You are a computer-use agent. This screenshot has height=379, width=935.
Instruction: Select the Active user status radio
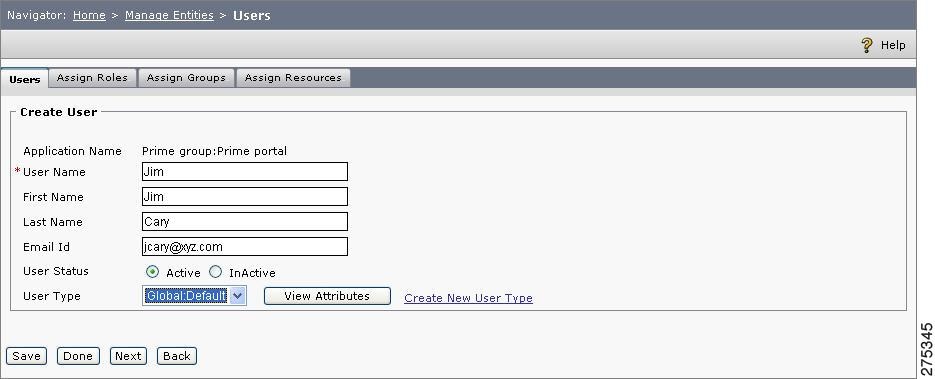(153, 272)
